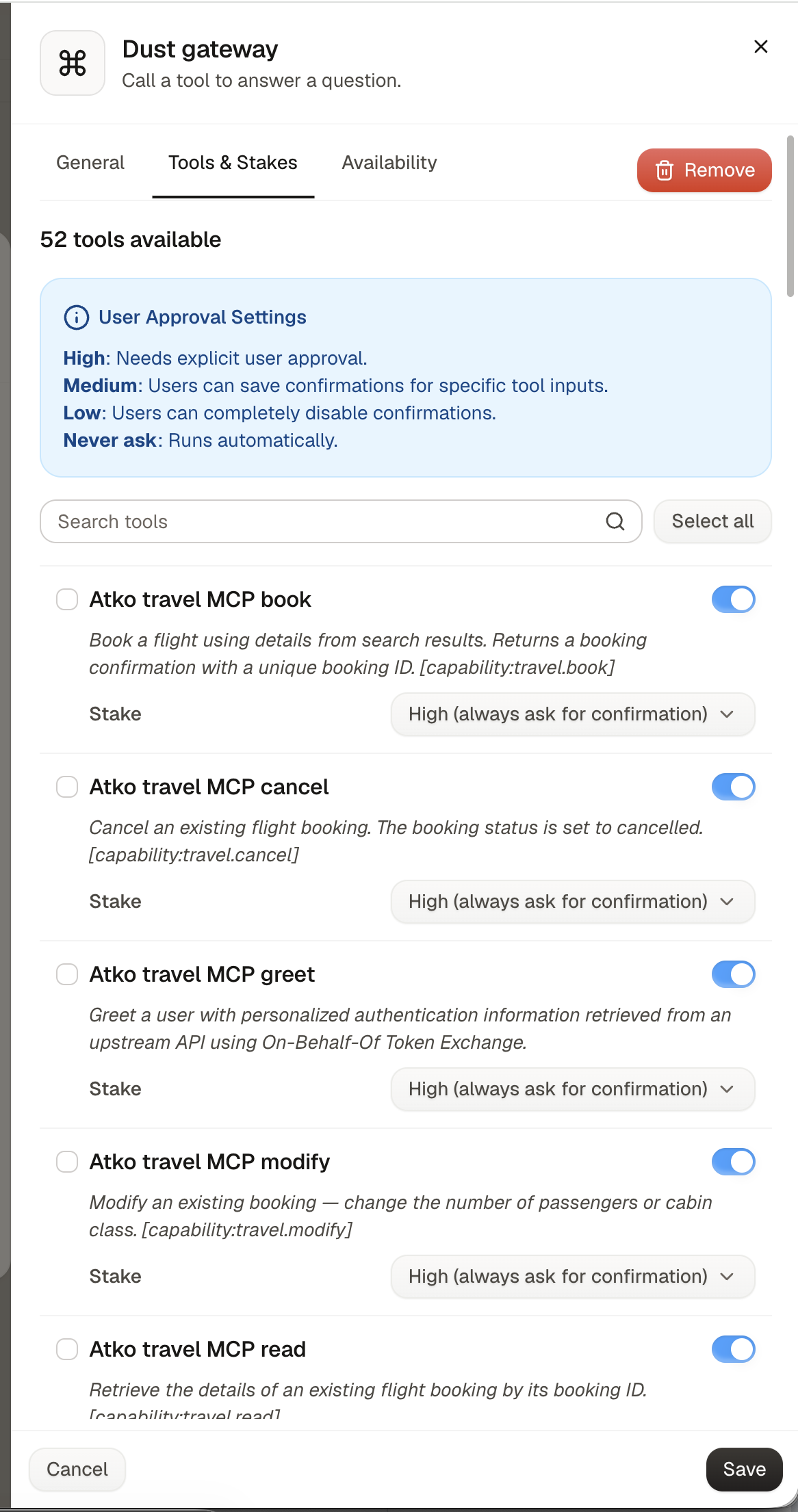Tick the Atko travel MCP greet checkbox

point(67,974)
